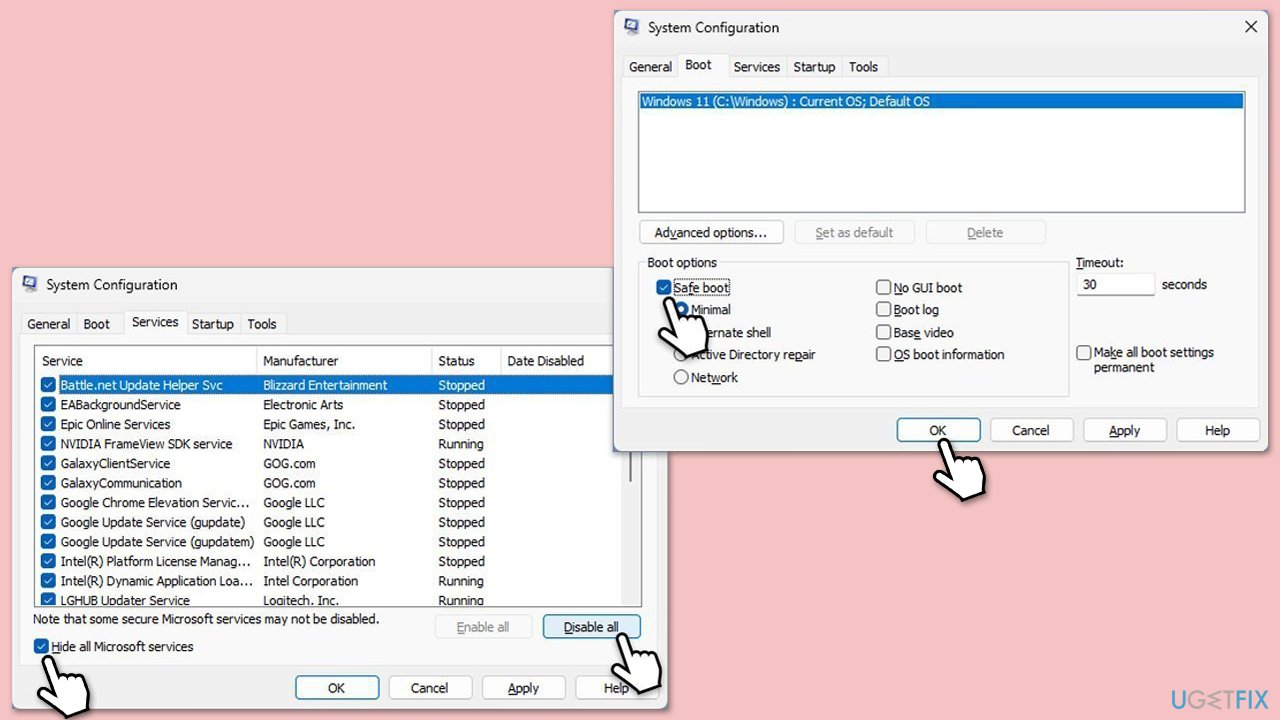Click the System Configuration icon in Boot window title bar
The height and width of the screenshot is (720, 1280).
click(631, 27)
